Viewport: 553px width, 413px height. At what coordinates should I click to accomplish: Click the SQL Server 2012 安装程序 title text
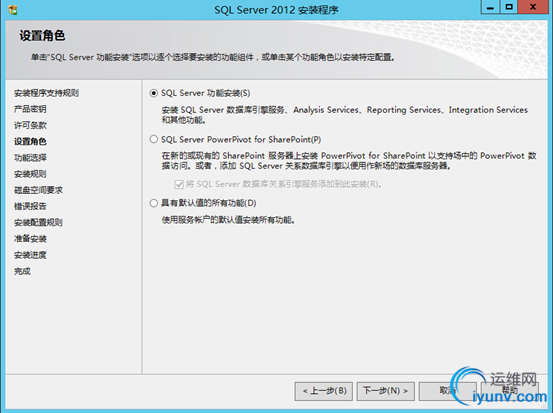pyautogui.click(x=276, y=10)
